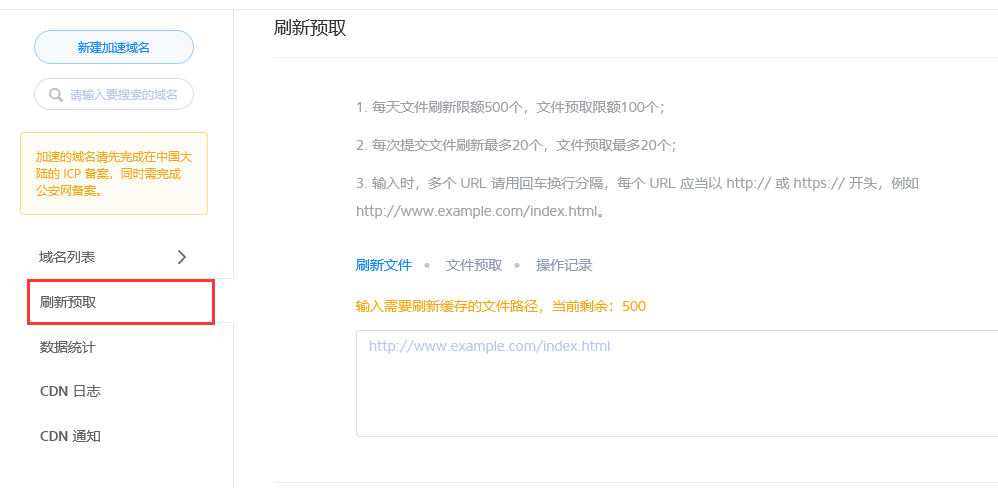Focus the 请输入要搜索的域名 search field

coord(114,95)
